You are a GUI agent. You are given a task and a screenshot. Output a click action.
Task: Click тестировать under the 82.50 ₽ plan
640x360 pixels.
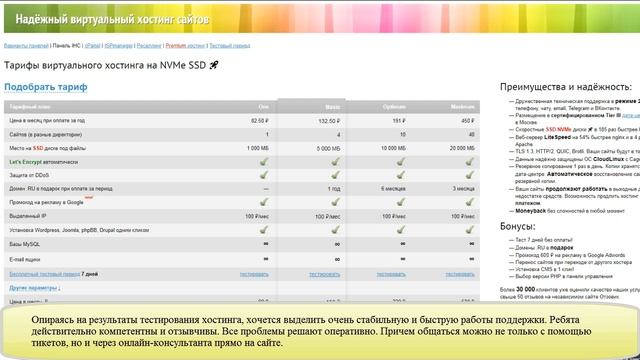coord(254,274)
